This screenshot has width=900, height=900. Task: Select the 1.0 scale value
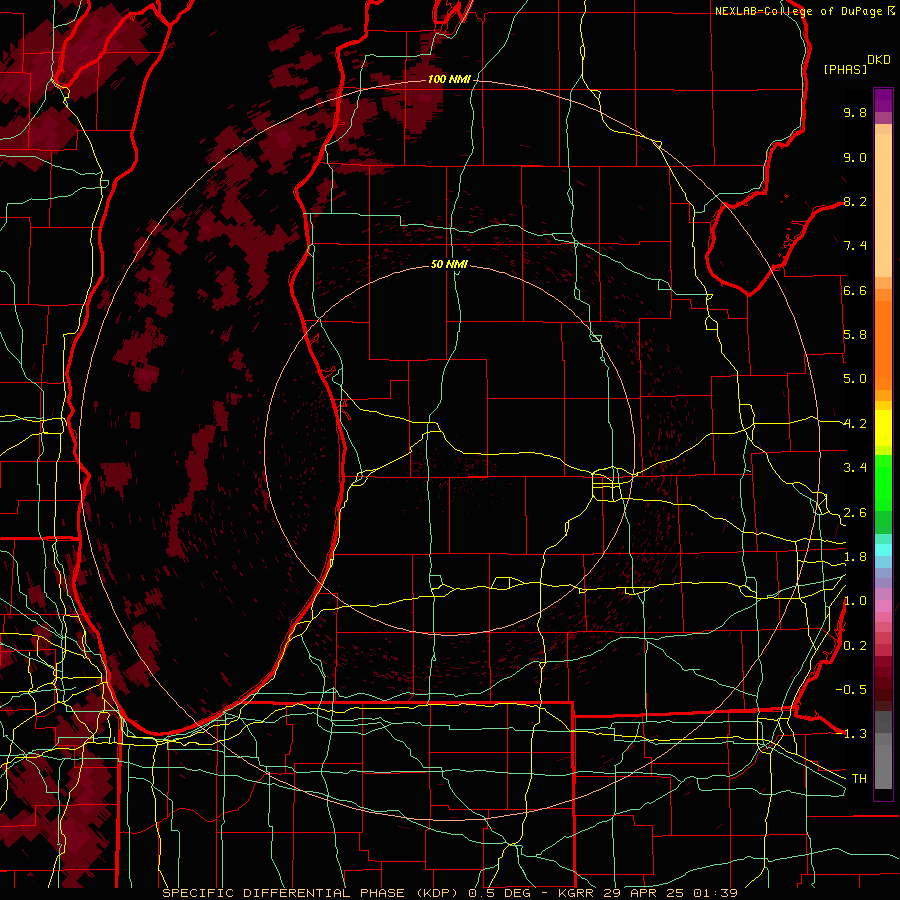click(855, 601)
